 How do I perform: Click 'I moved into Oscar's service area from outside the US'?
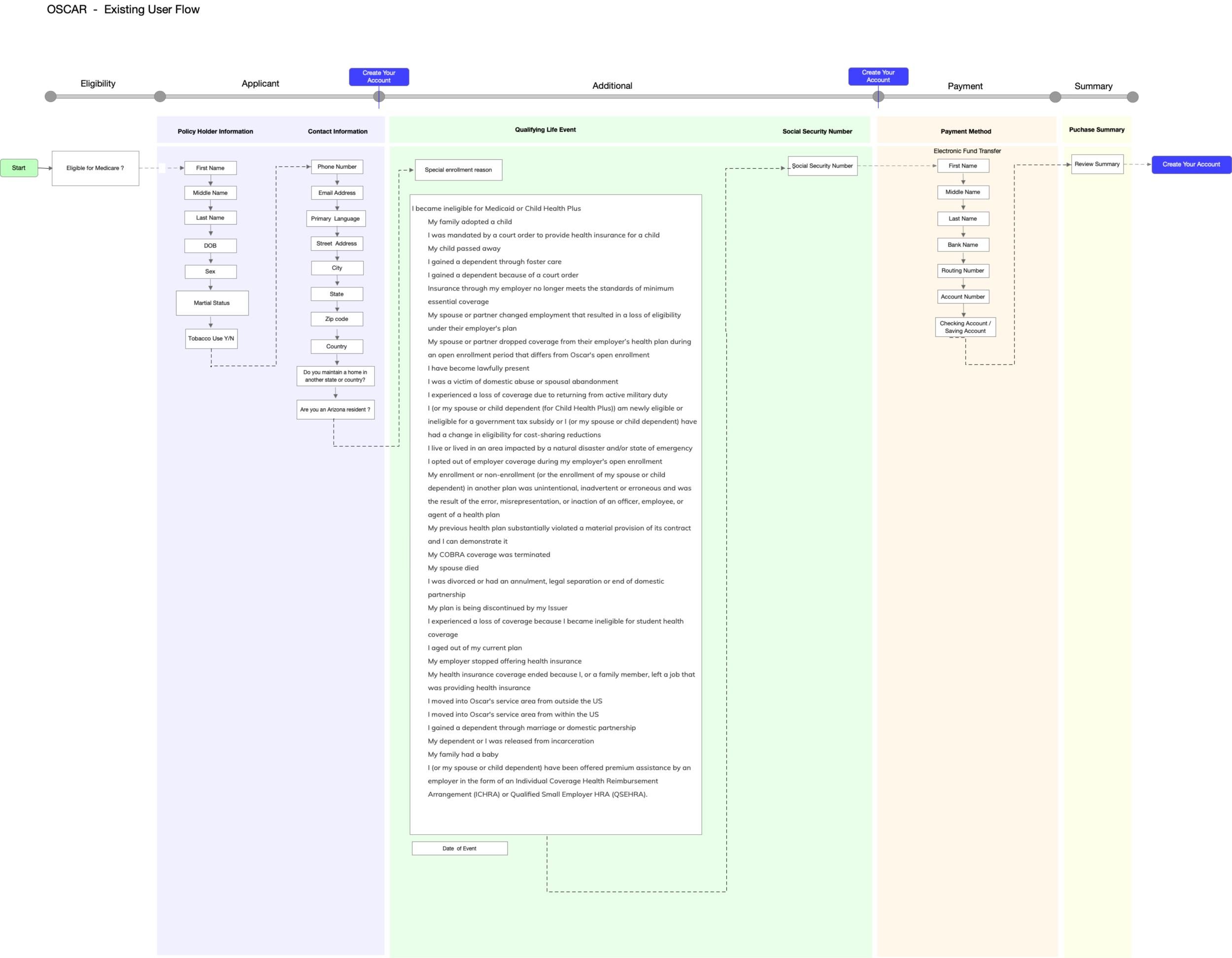tap(515, 701)
